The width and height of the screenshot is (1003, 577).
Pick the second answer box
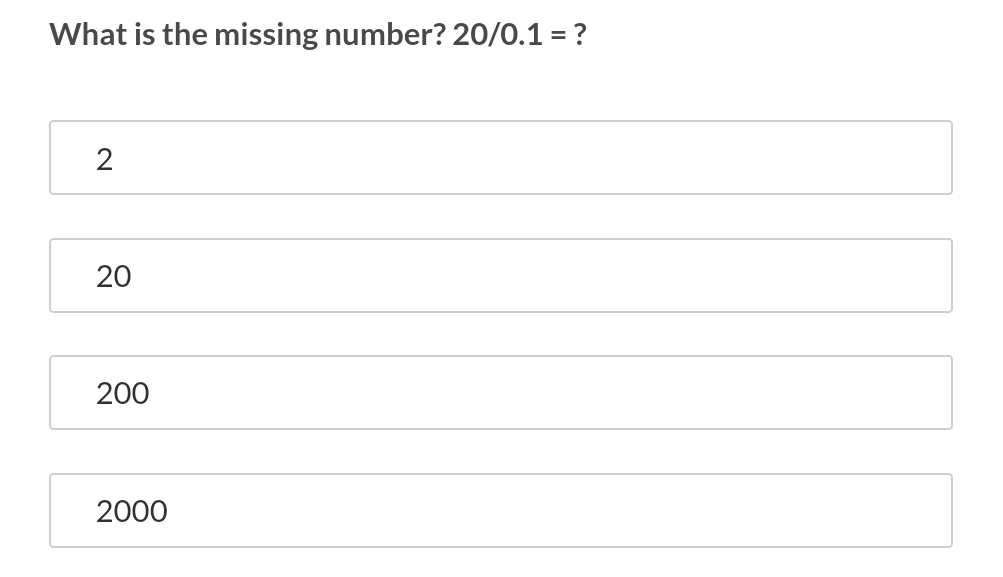(x=500, y=275)
